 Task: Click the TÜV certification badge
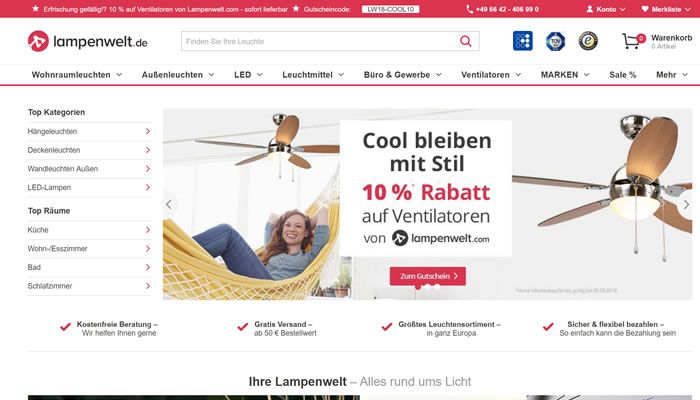555,41
